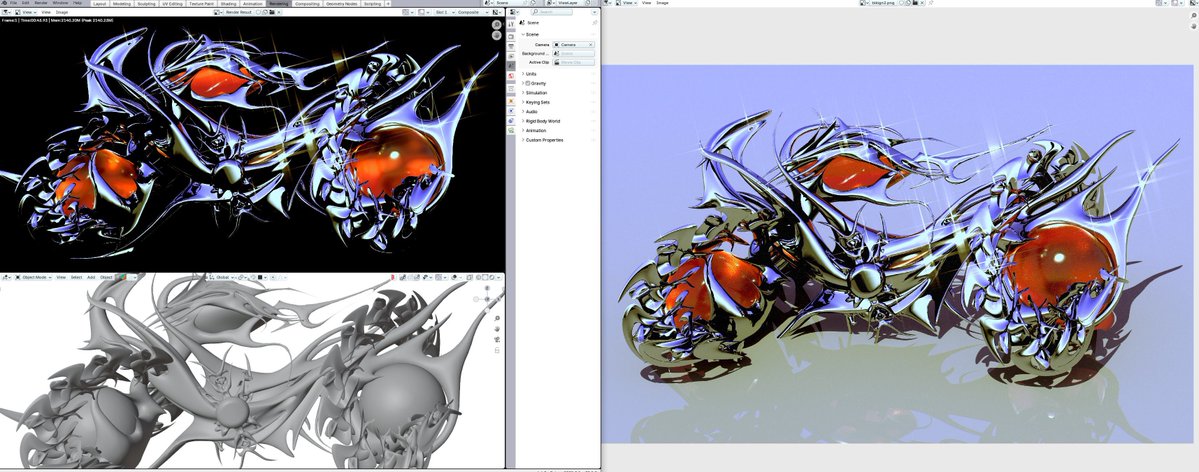Clear the Camera field with X button
The height and width of the screenshot is (472, 1199).
click(590, 44)
